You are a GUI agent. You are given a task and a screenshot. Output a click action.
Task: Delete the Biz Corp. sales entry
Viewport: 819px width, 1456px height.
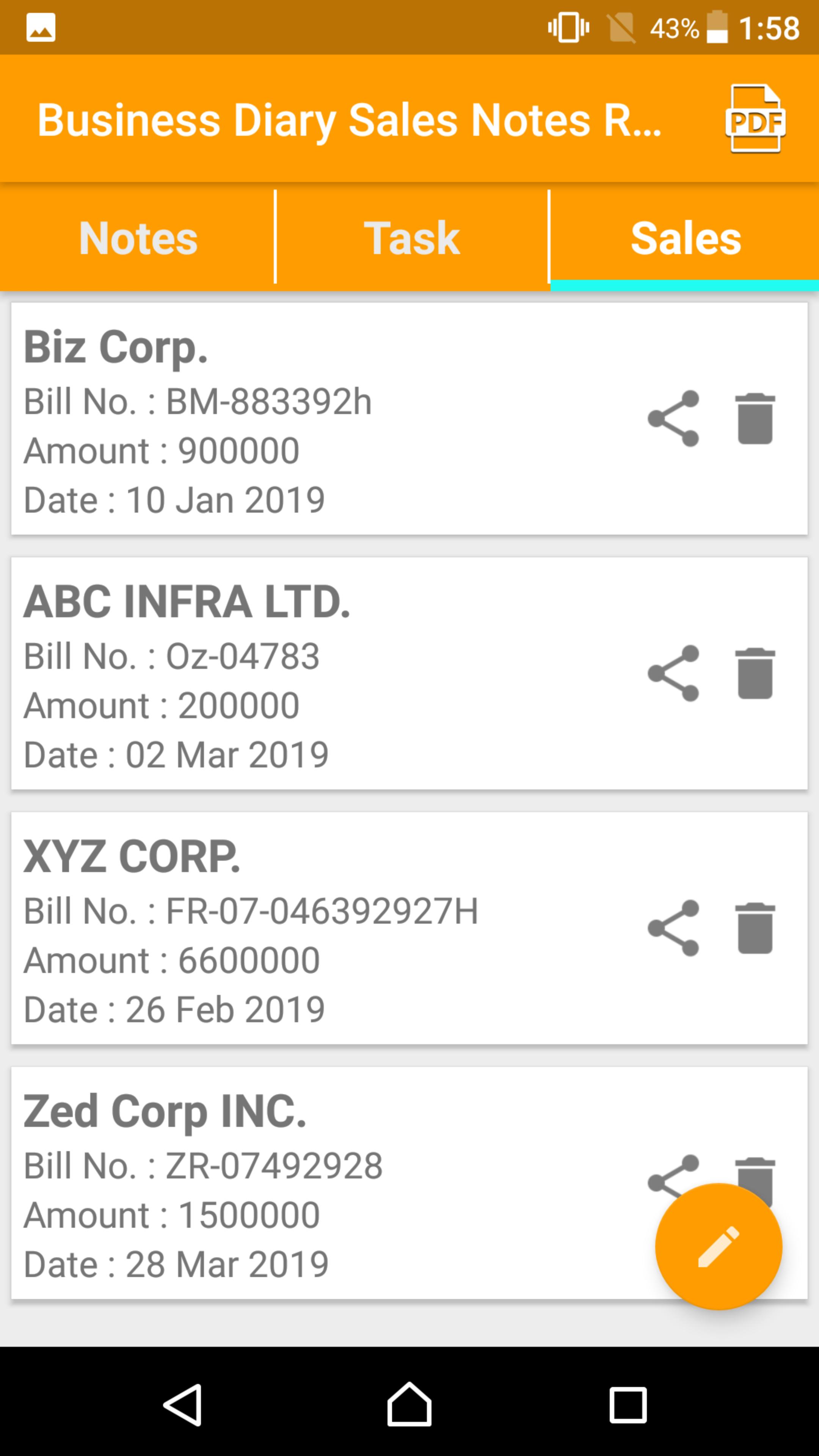755,418
